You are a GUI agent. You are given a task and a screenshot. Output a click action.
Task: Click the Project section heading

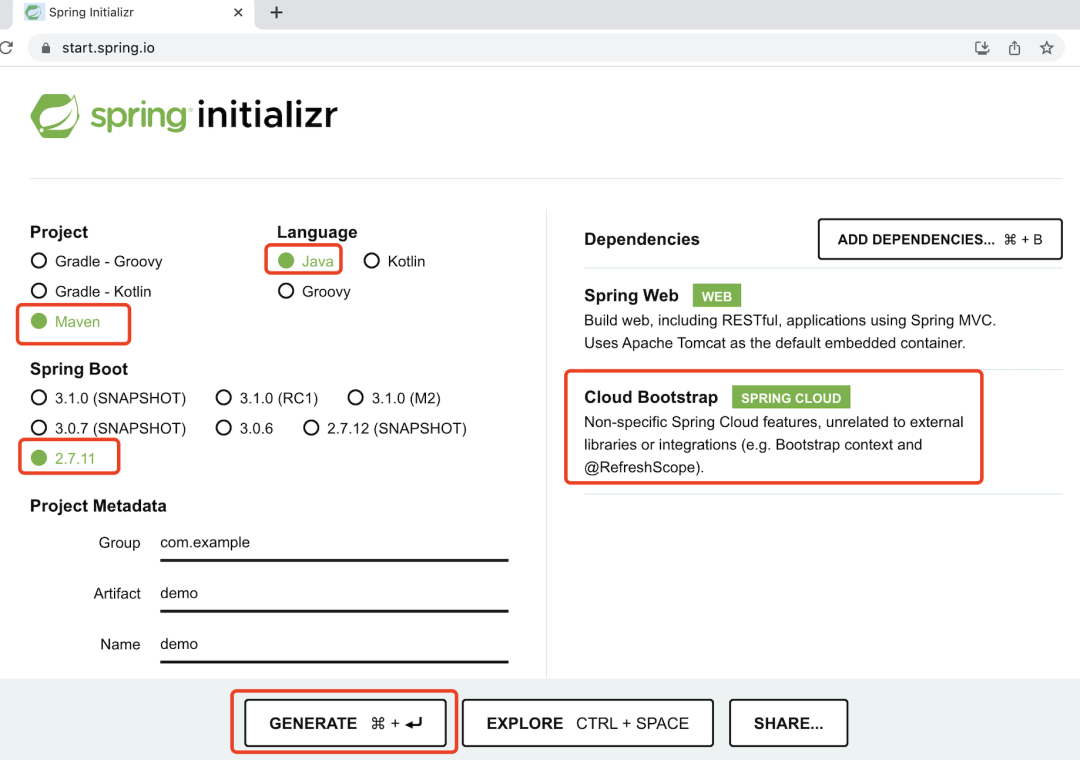[59, 232]
